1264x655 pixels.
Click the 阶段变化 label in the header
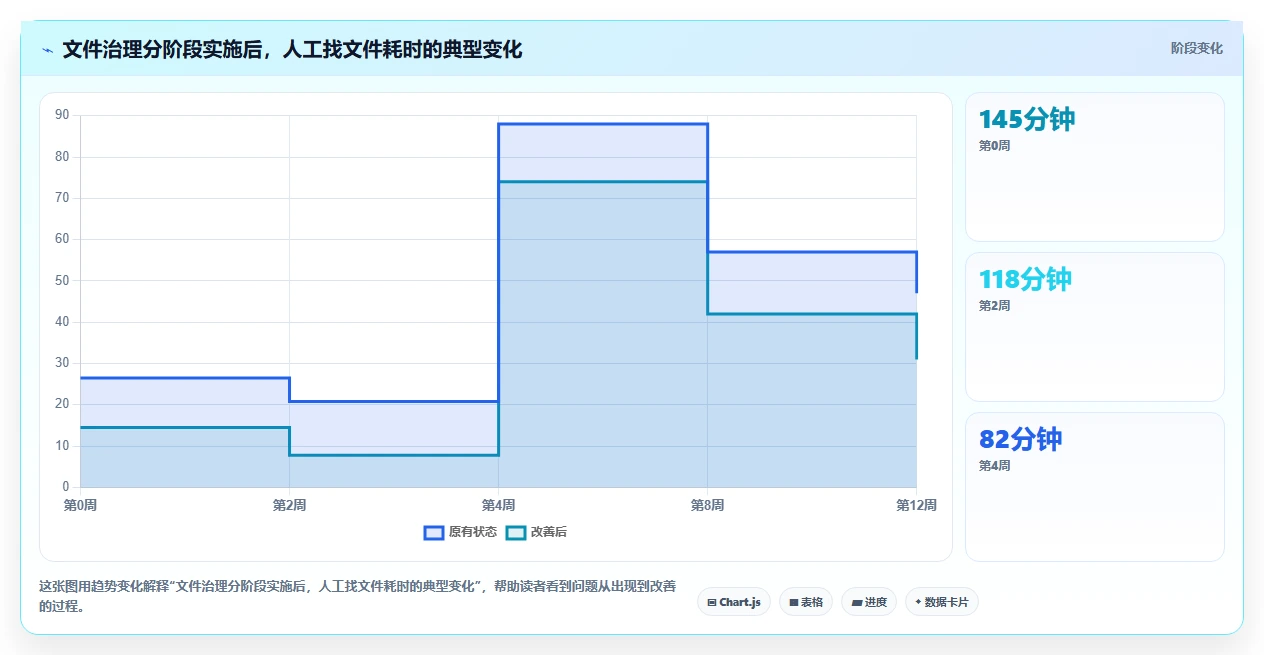(1196, 48)
